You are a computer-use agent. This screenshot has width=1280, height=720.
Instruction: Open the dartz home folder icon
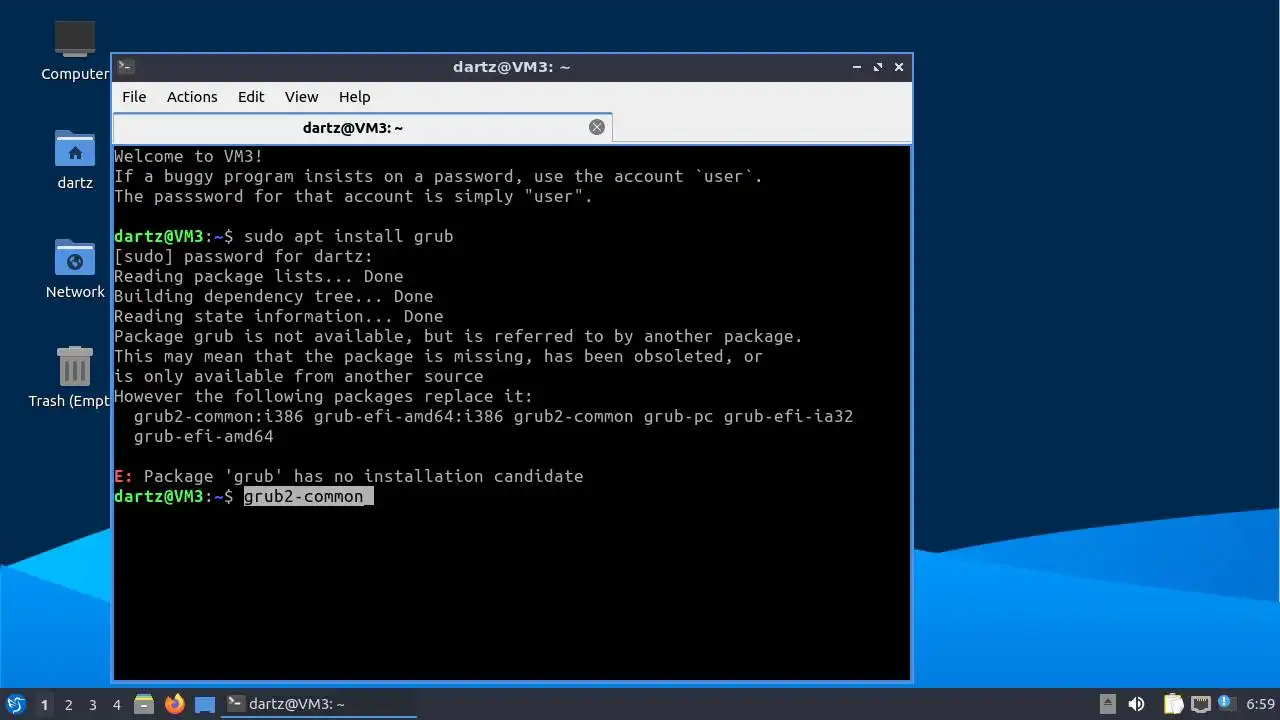tap(75, 159)
